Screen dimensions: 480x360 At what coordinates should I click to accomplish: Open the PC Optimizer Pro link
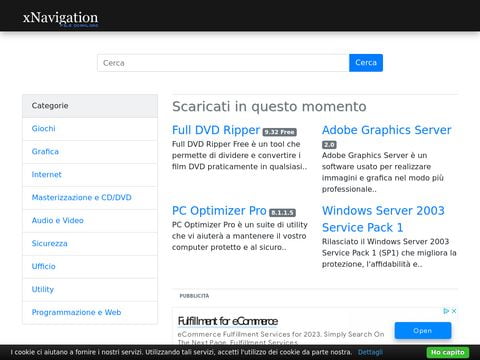tap(219, 211)
